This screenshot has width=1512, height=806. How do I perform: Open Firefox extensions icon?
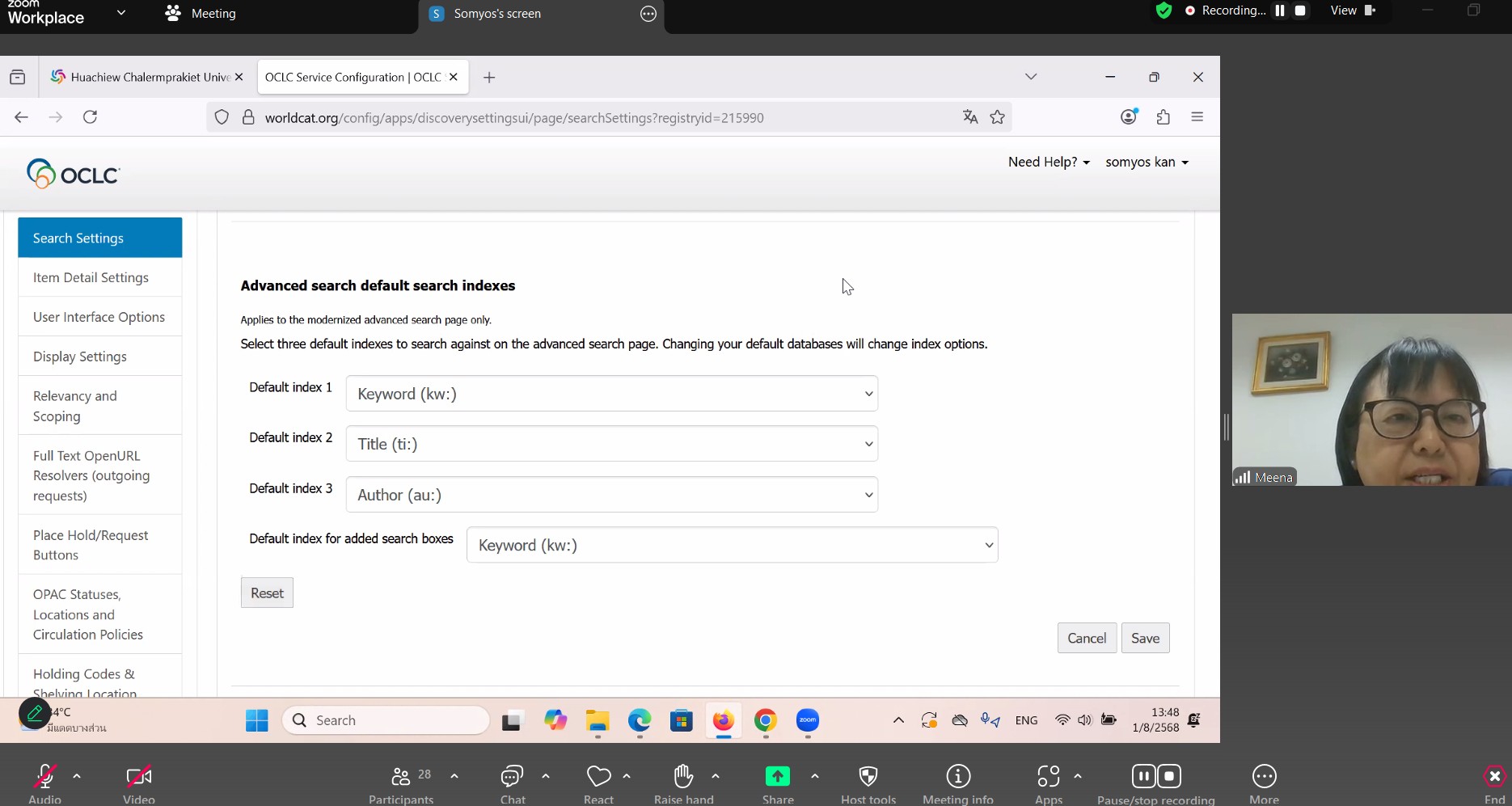tap(1164, 117)
